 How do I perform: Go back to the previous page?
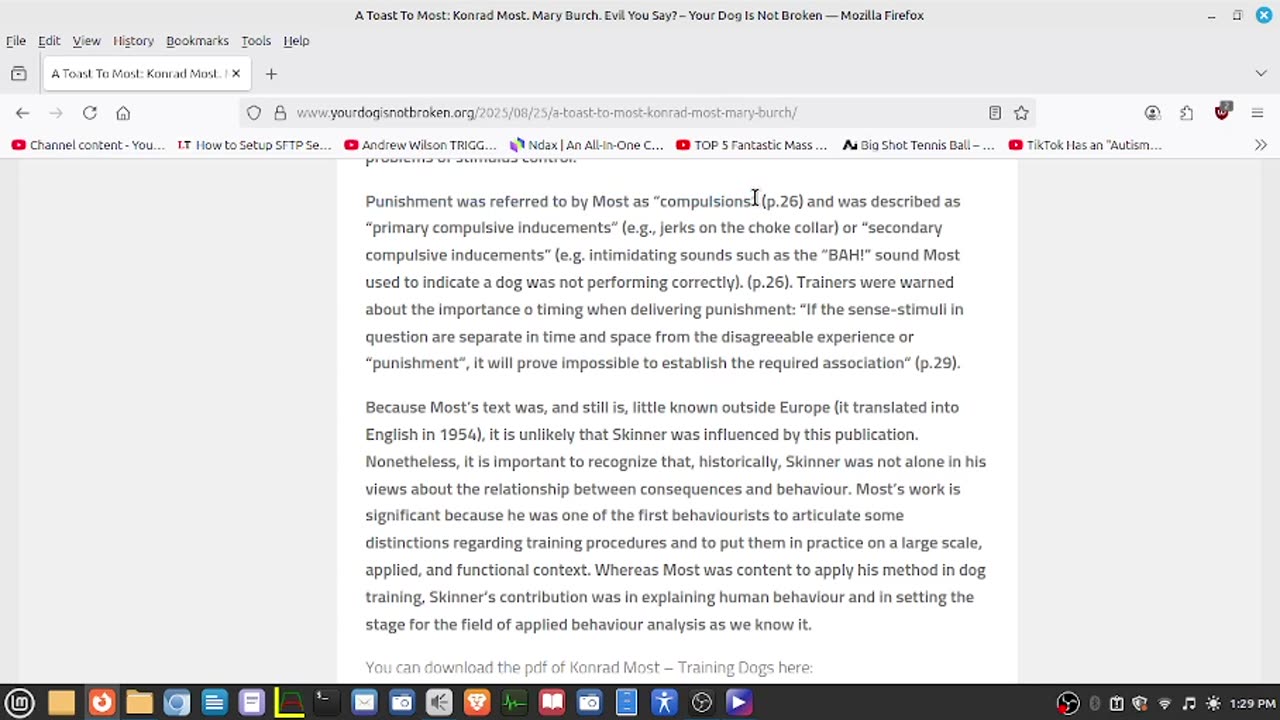23,113
